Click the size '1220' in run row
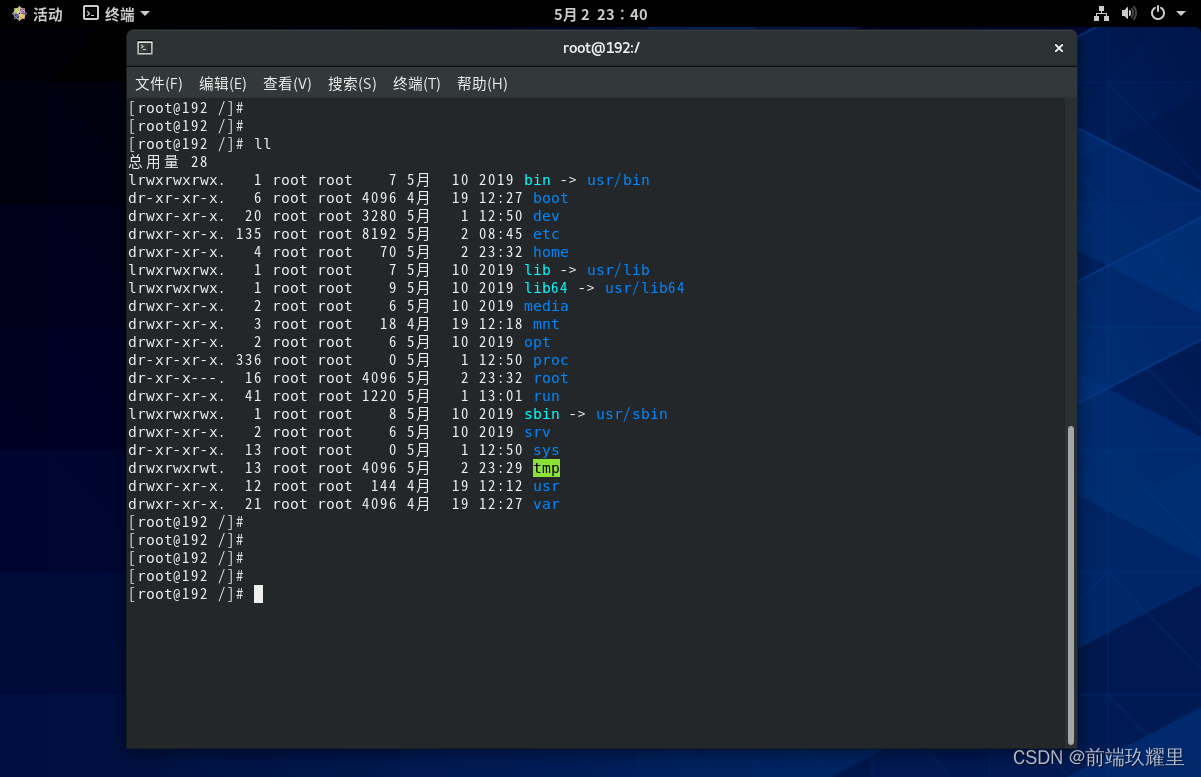This screenshot has height=777, width=1201. pos(380,396)
